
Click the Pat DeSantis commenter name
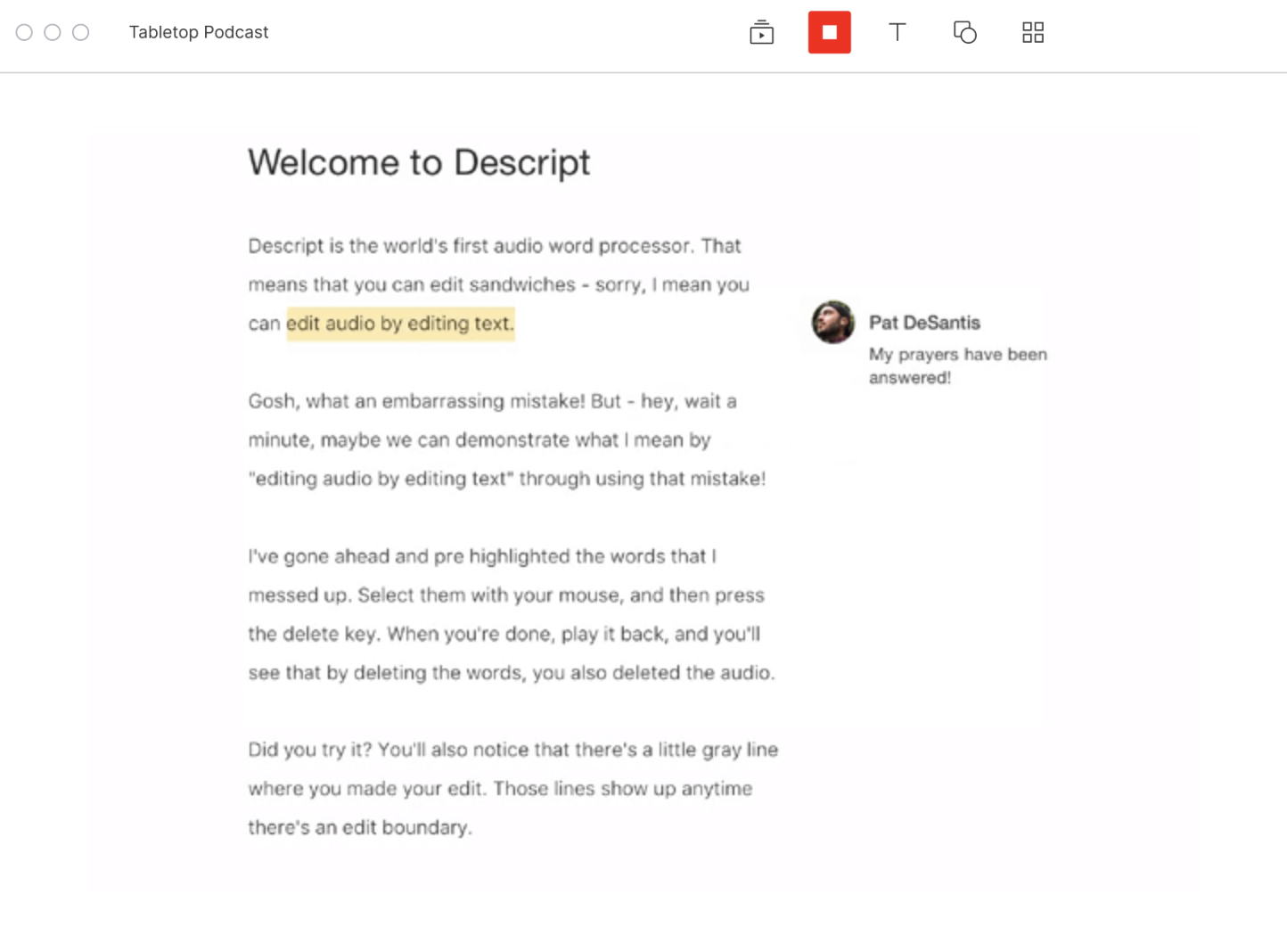click(924, 323)
